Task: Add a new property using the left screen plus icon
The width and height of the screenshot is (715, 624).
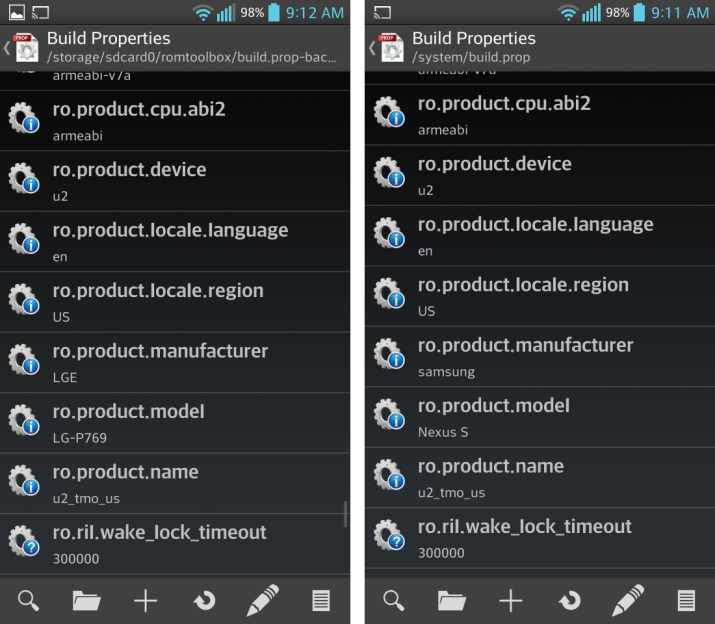Action: [146, 600]
